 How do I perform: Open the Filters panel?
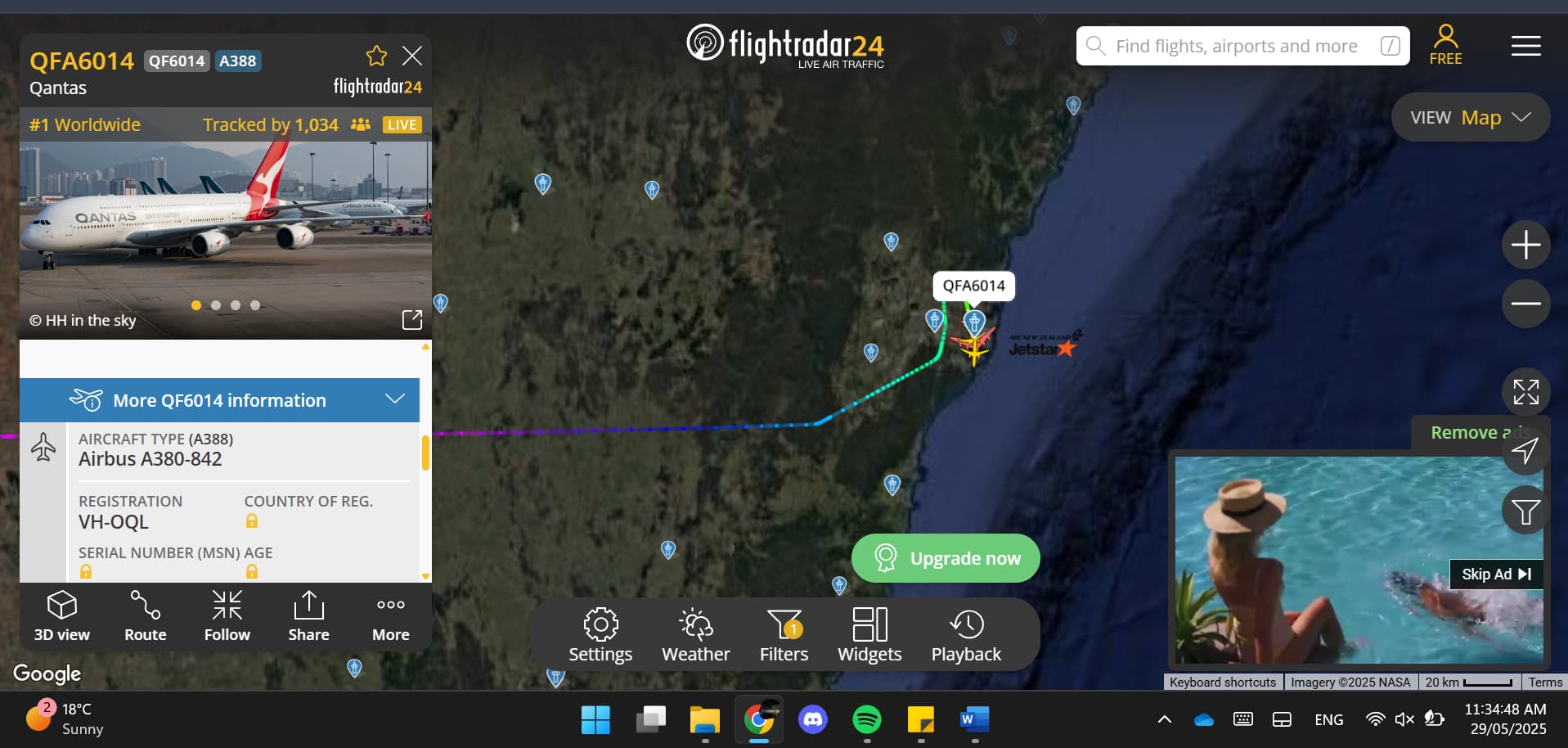click(784, 635)
